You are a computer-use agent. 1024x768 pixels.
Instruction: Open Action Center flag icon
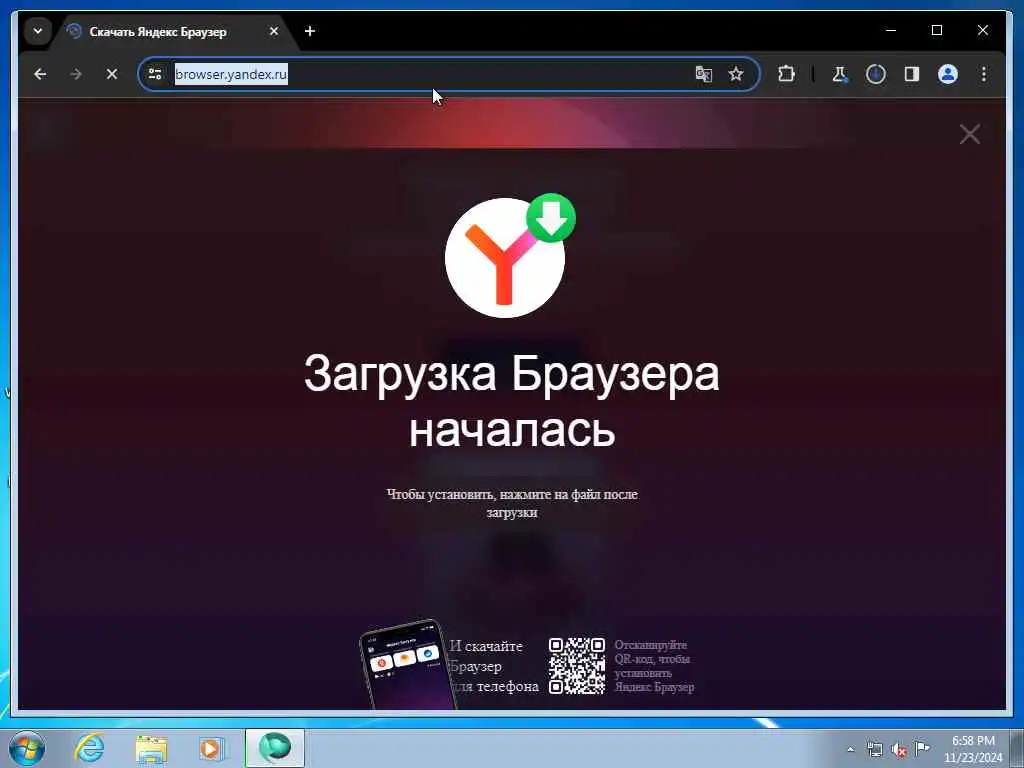tap(922, 748)
